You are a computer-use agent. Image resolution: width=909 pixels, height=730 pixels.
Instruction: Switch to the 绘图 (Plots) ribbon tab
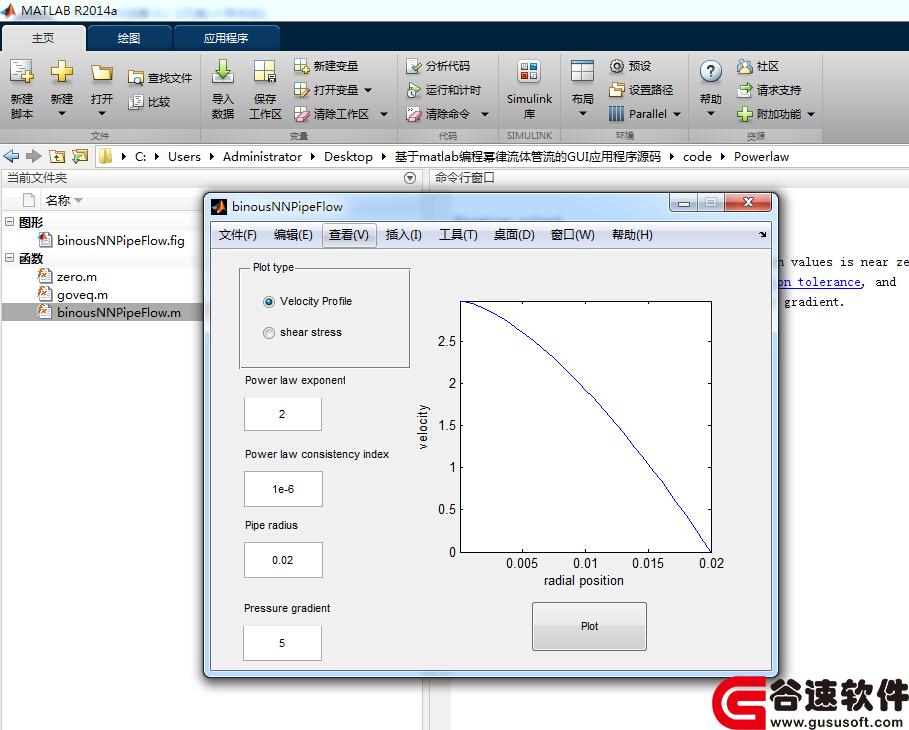[129, 38]
